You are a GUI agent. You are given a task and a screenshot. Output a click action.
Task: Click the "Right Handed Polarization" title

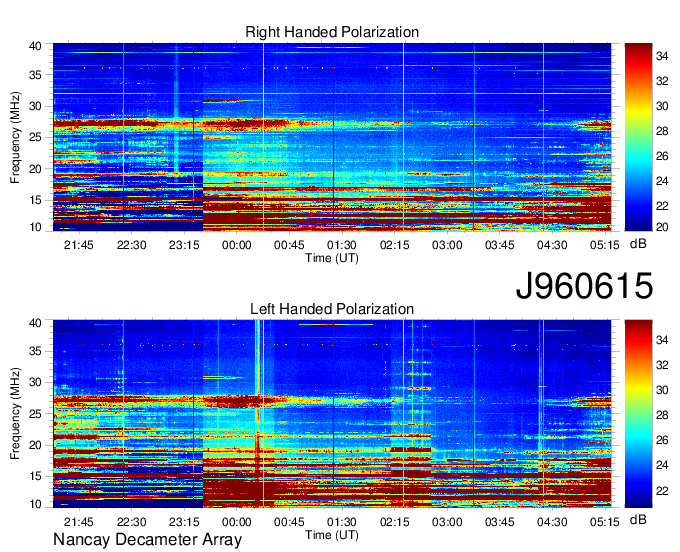click(x=332, y=32)
